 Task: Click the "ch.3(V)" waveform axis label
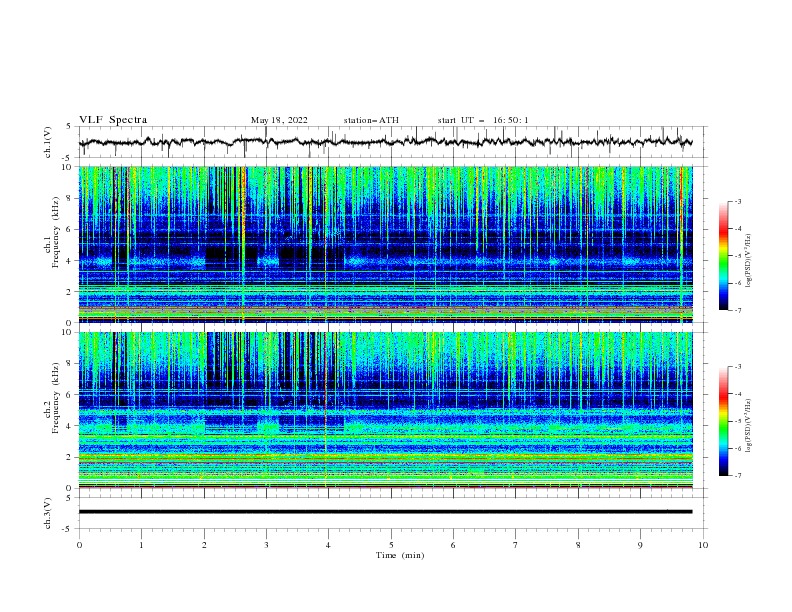pos(48,513)
